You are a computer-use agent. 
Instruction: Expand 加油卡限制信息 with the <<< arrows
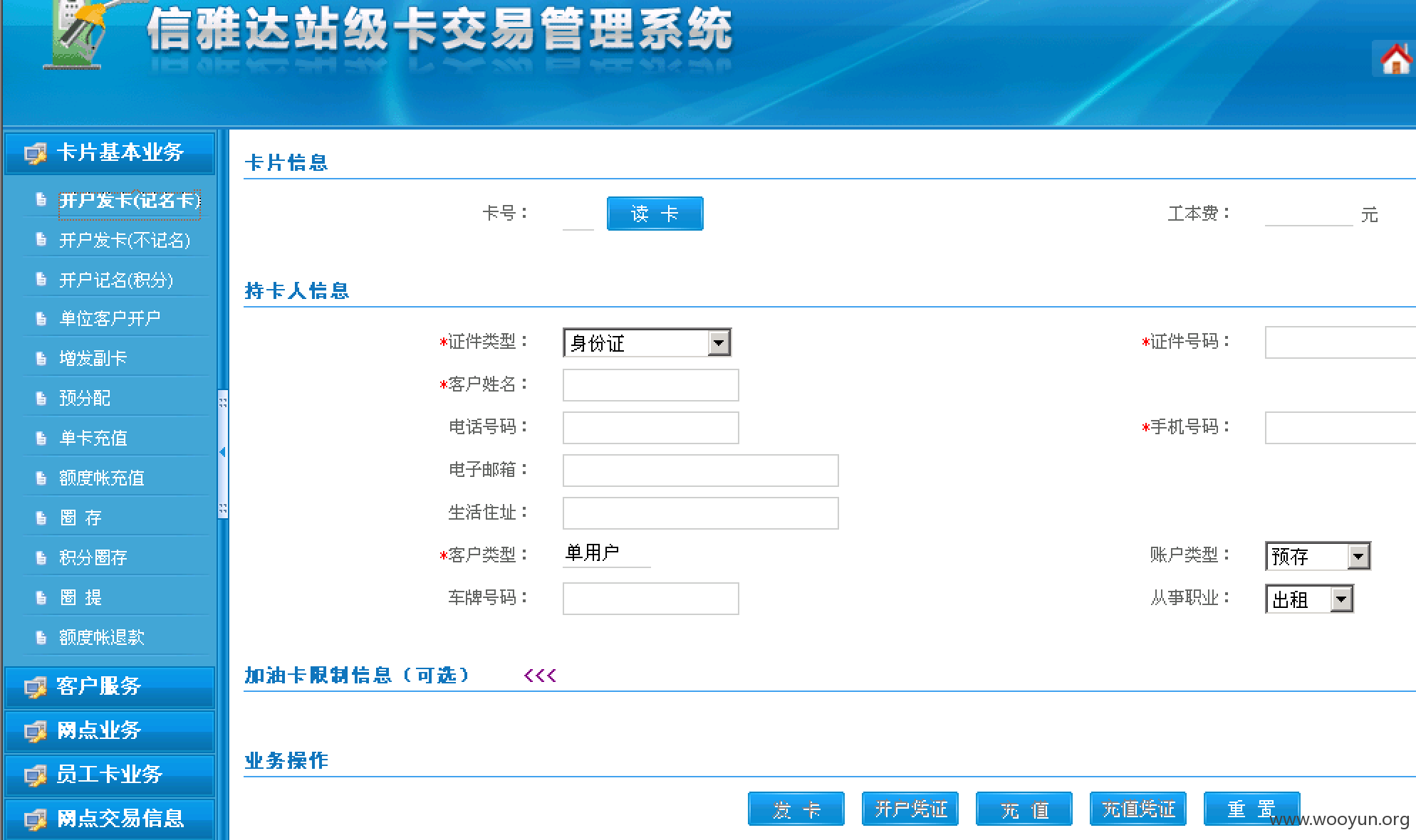(x=540, y=675)
